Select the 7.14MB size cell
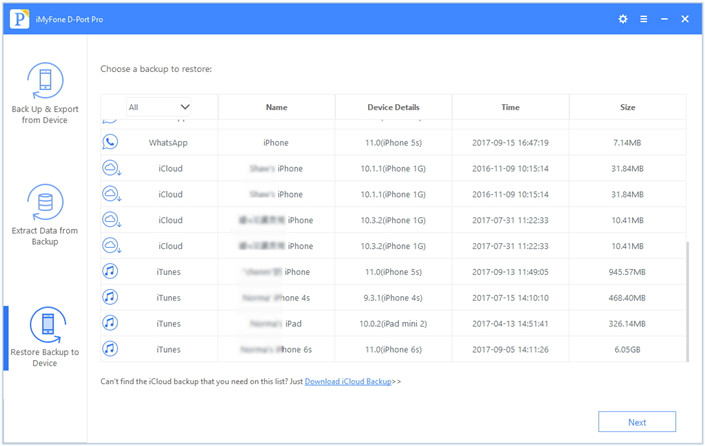705x446 pixels. pyautogui.click(x=627, y=143)
